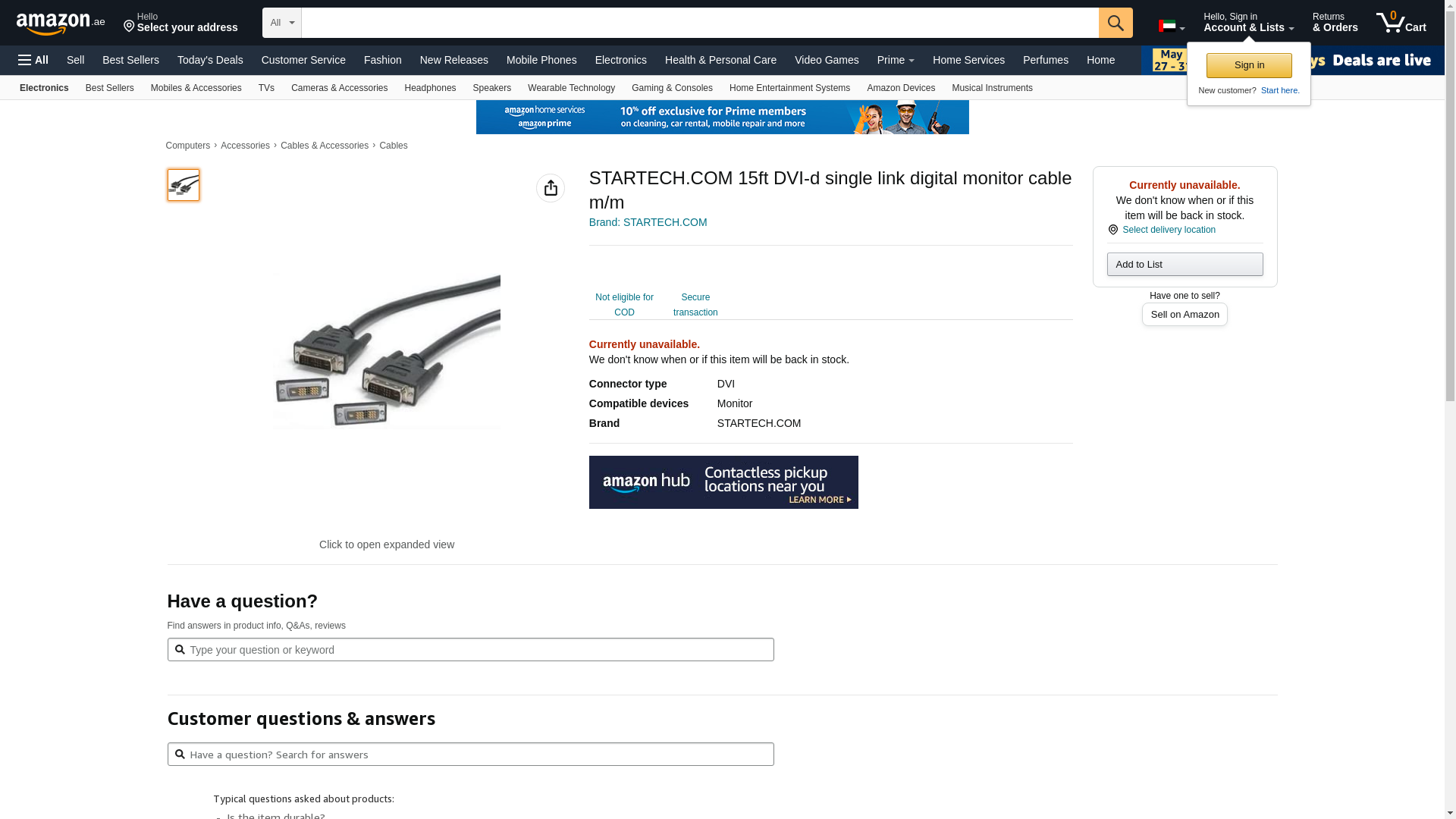Click the Amazon.ae logo
Screen dimensions: 1456x819
61,24
